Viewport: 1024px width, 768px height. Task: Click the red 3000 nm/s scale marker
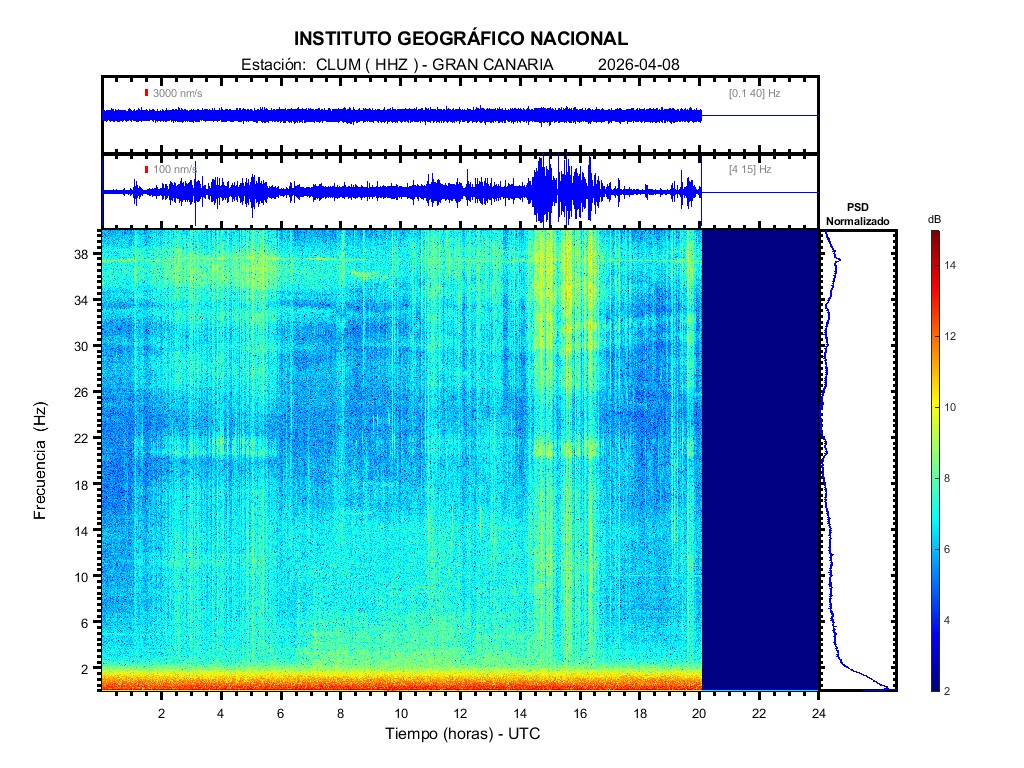[x=147, y=93]
